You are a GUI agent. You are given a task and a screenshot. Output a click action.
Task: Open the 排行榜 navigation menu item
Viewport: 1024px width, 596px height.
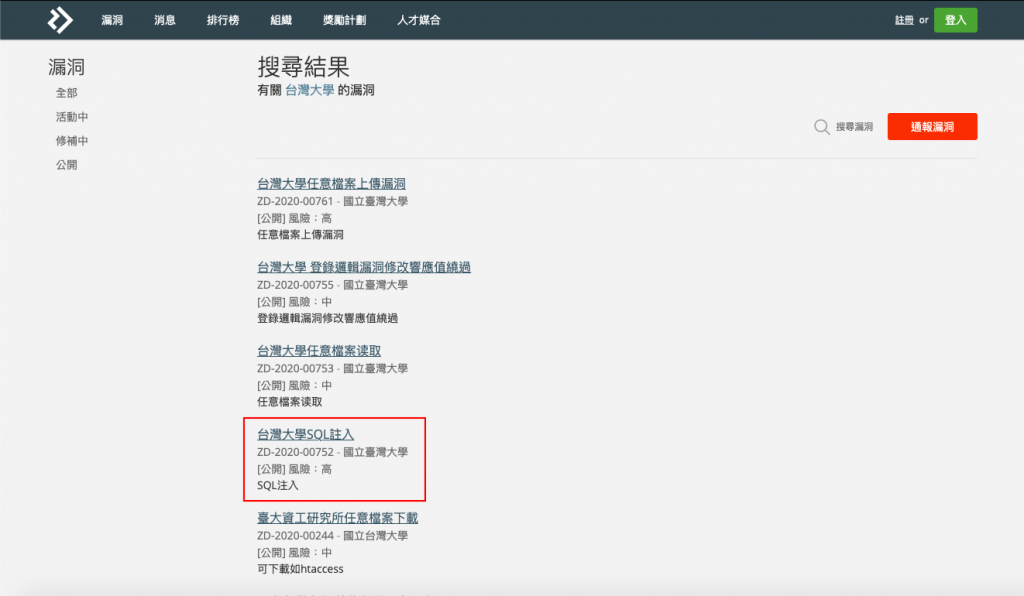tap(223, 20)
